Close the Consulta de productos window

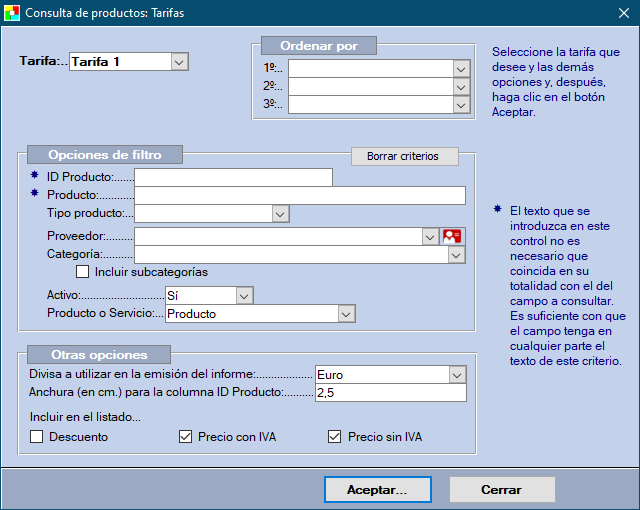622,13
